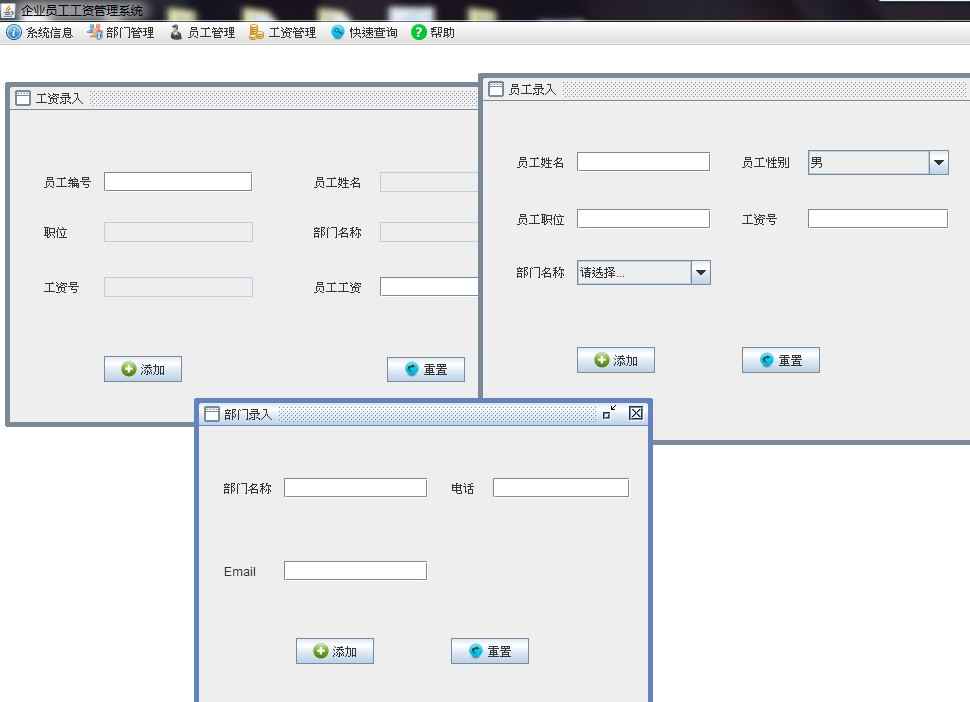Open the 请选择 department combo box
Image resolution: width=970 pixels, height=702 pixels.
[x=643, y=272]
